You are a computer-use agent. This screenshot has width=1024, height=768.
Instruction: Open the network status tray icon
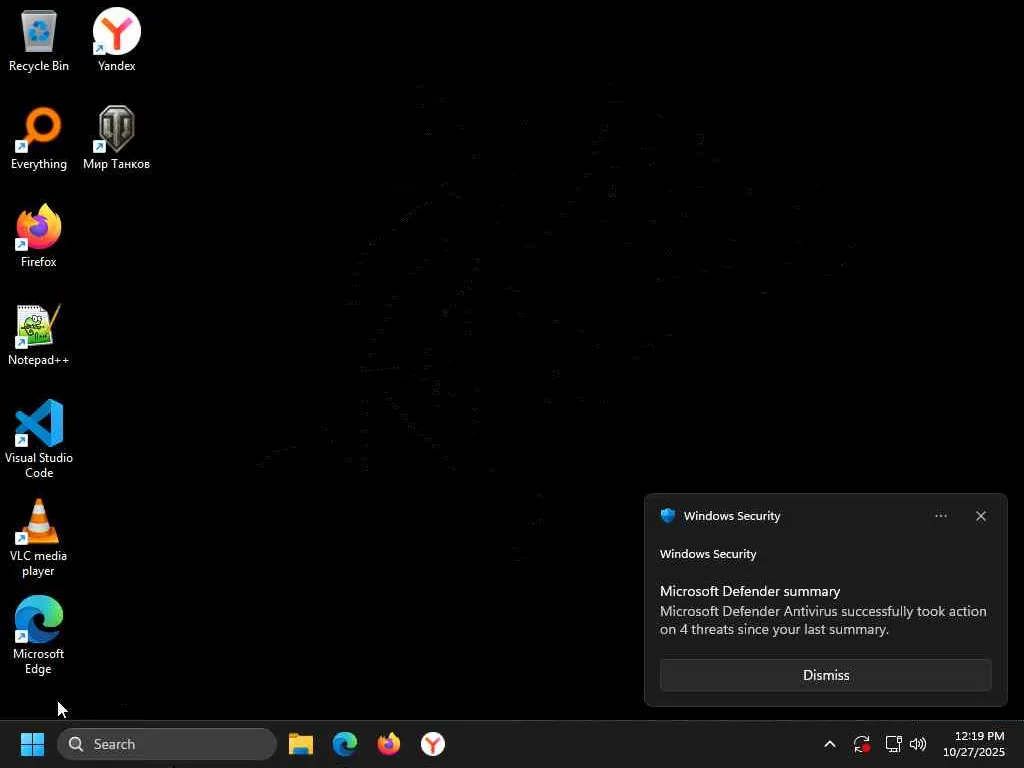[x=893, y=744]
